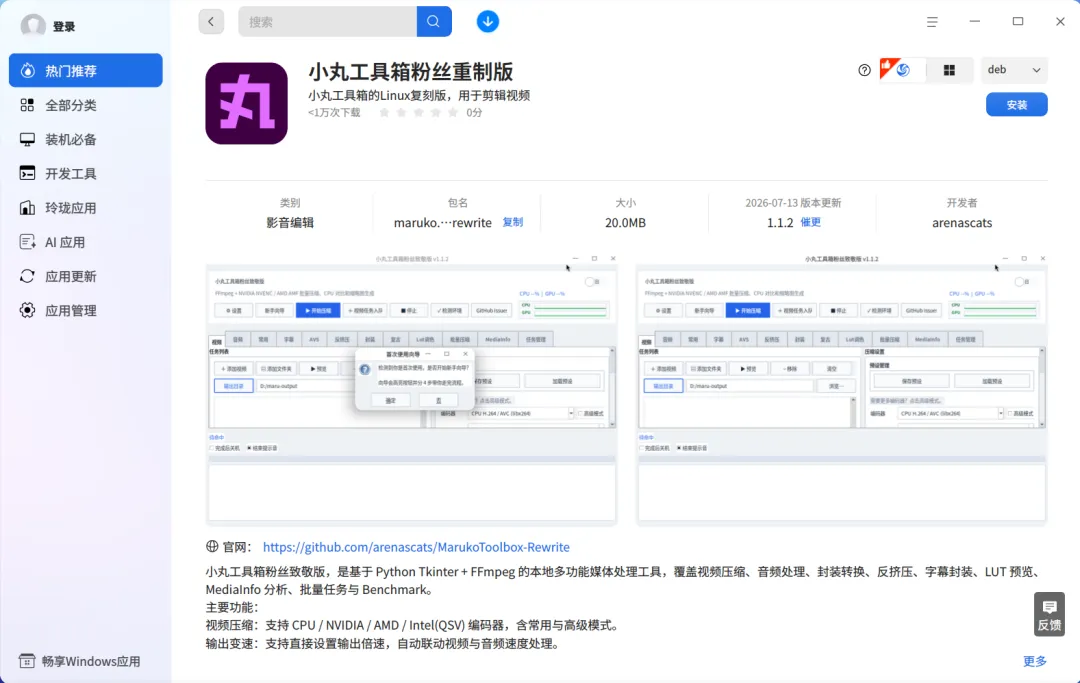Click the category value 影音编辑
This screenshot has height=683, width=1080.
290,222
